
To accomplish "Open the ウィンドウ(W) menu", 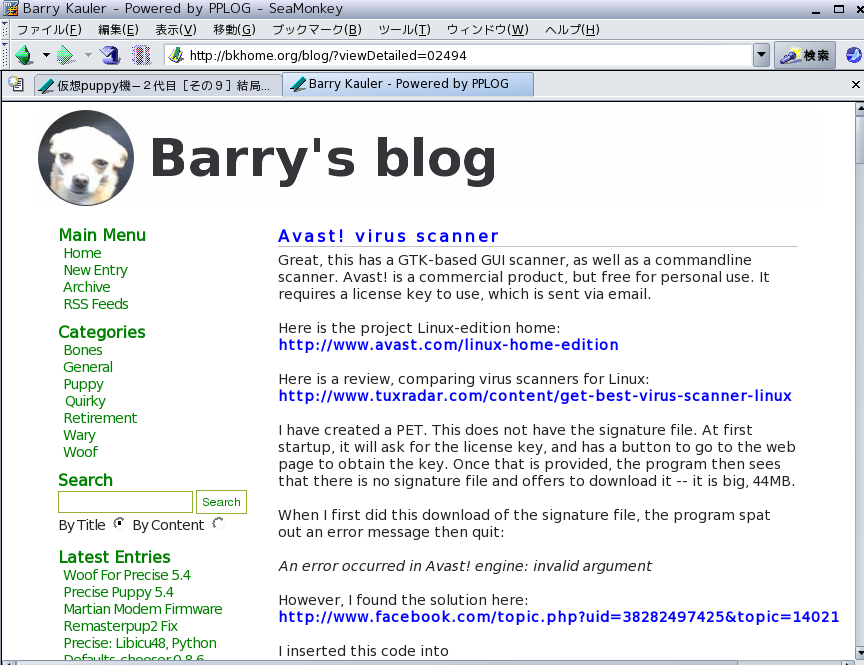I will (x=487, y=30).
